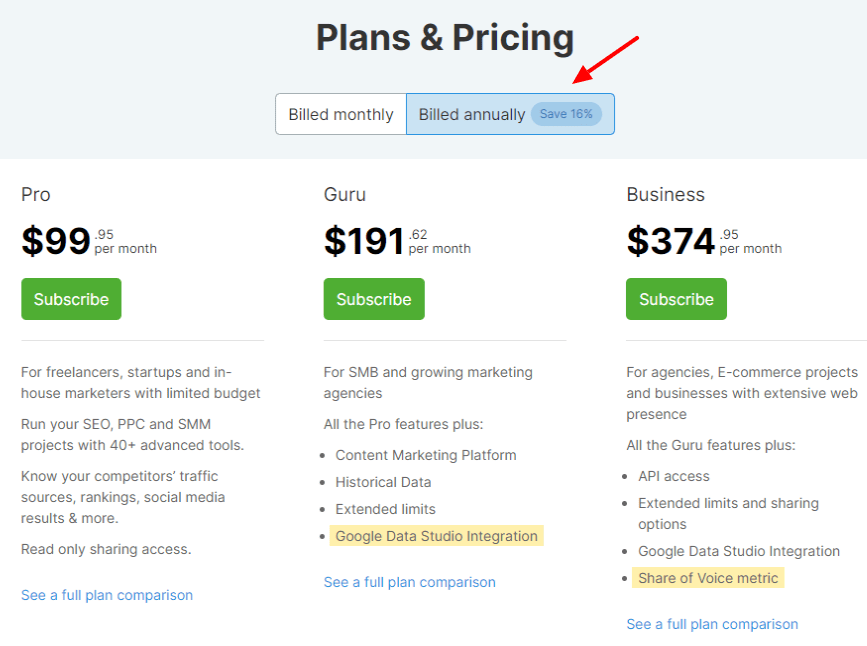Subscribe to the Business plan
This screenshot has width=867, height=646.
pyautogui.click(x=676, y=299)
